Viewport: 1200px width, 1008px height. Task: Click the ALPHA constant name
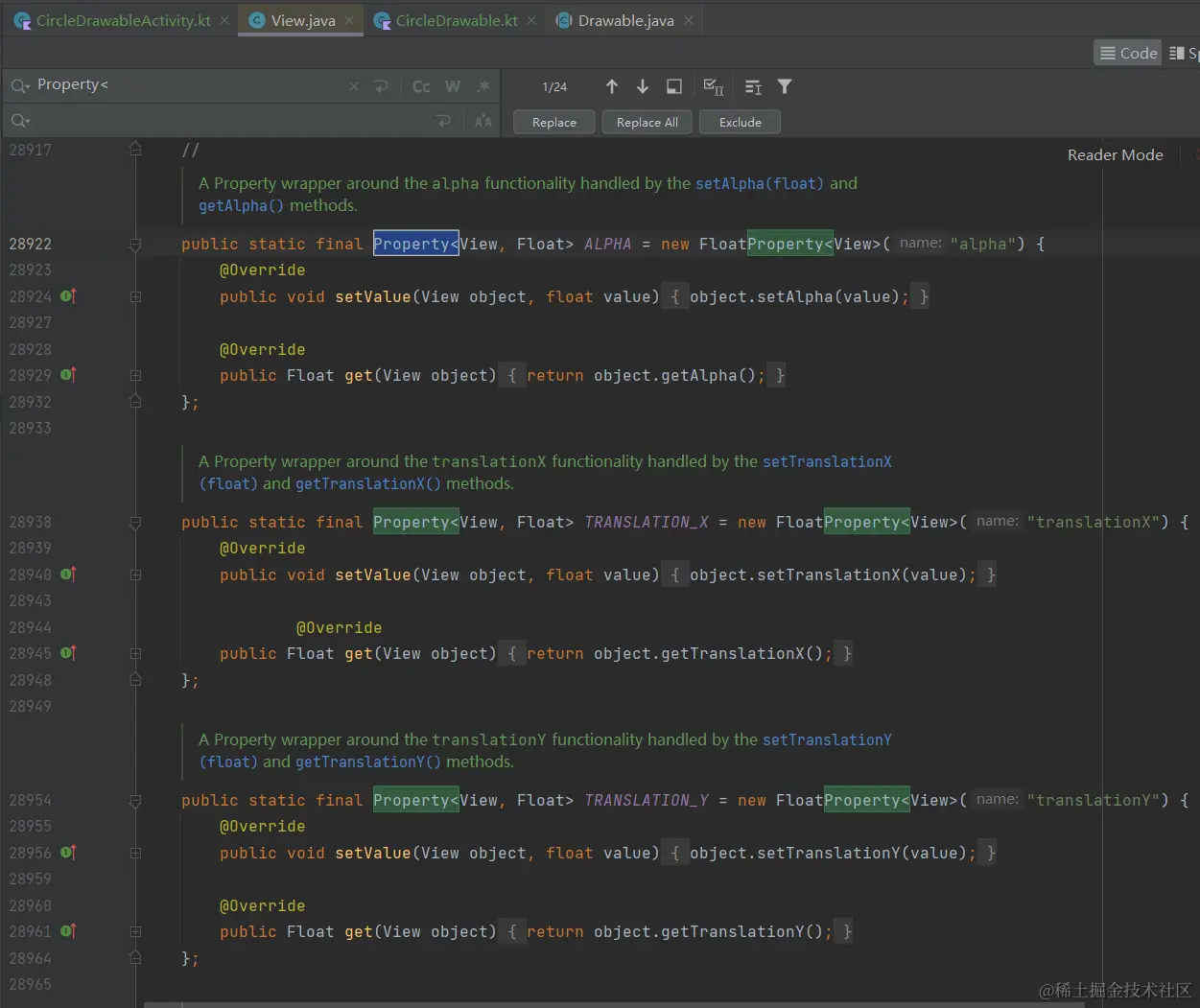[x=608, y=244]
